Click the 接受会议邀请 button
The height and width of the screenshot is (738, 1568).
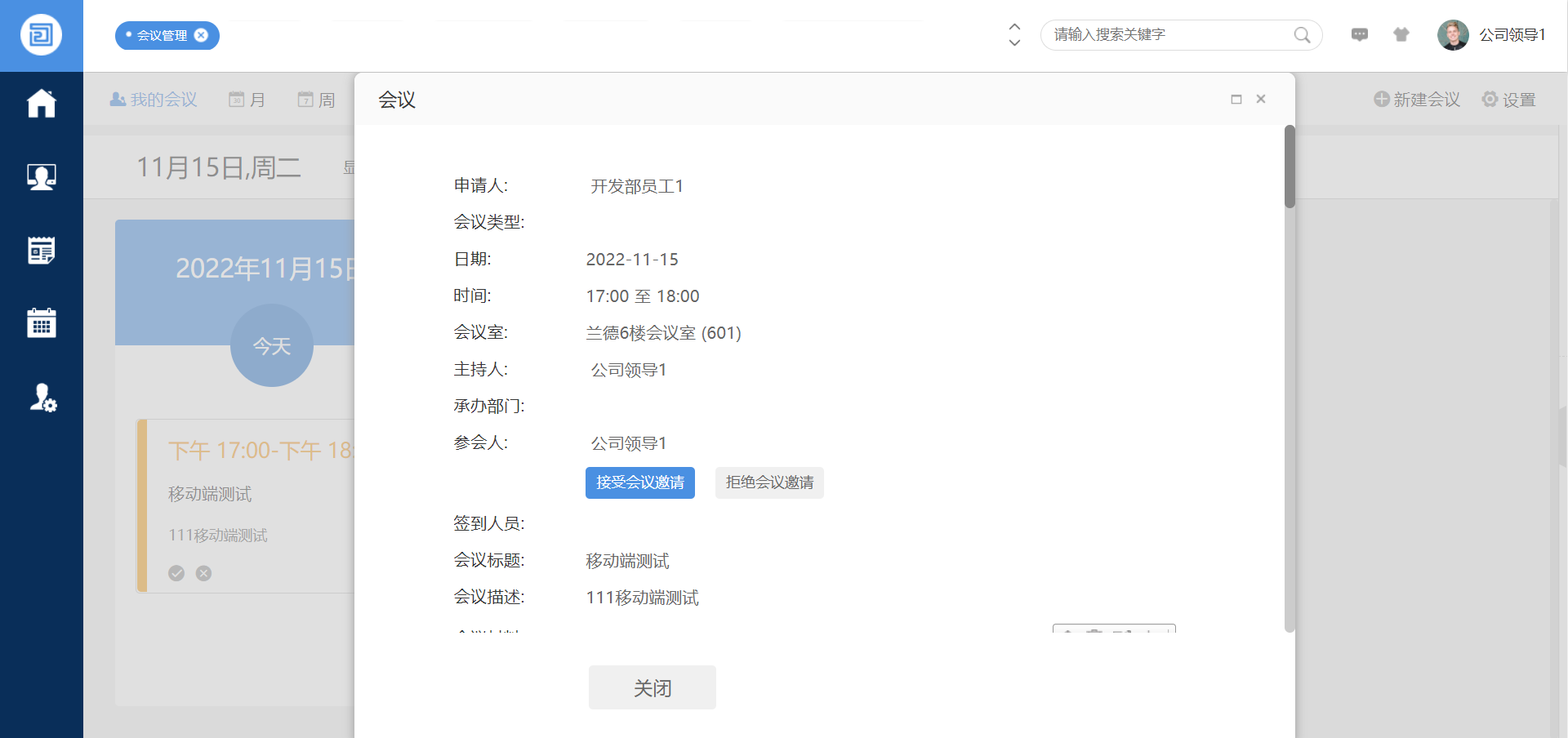(x=640, y=482)
